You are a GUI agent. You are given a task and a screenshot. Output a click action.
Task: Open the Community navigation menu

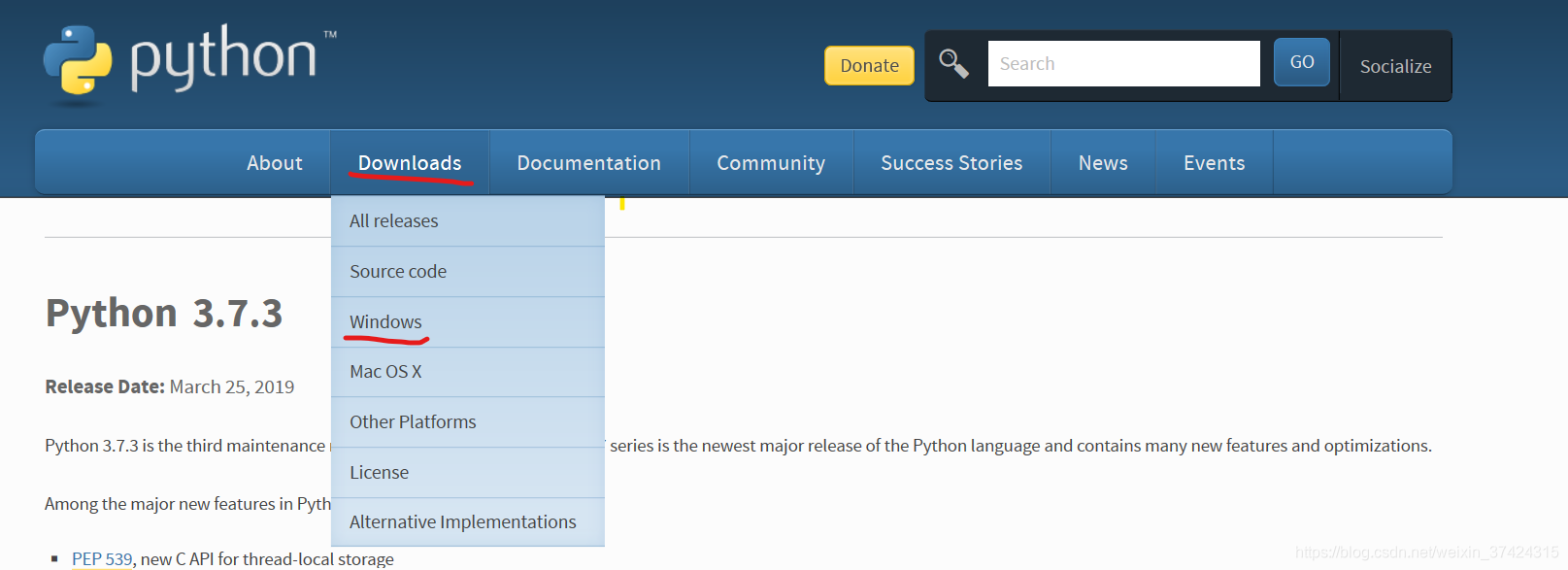[771, 163]
